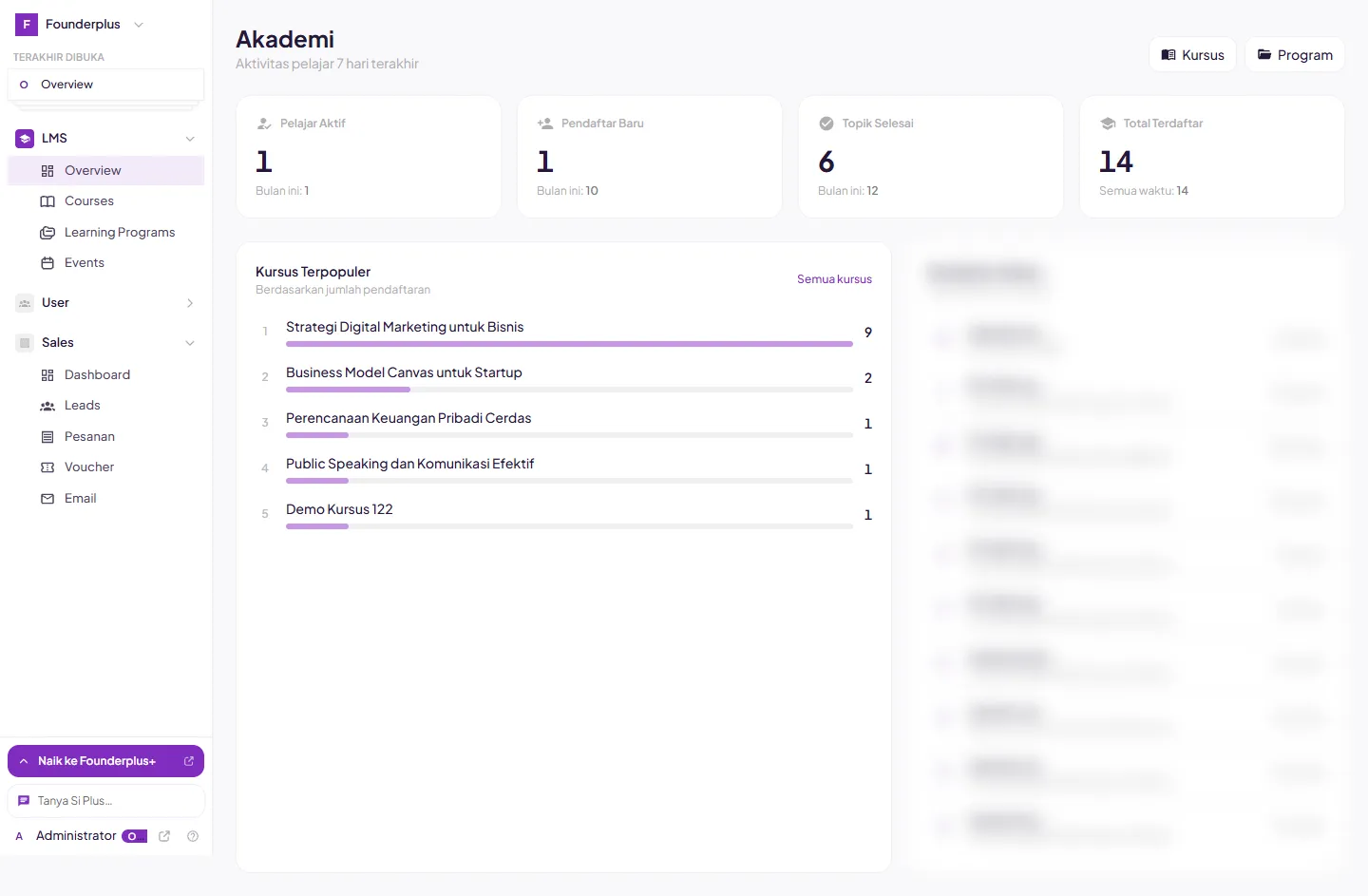Click the Pelajar Aktif card icon
The height and width of the screenshot is (896, 1368).
tap(264, 124)
